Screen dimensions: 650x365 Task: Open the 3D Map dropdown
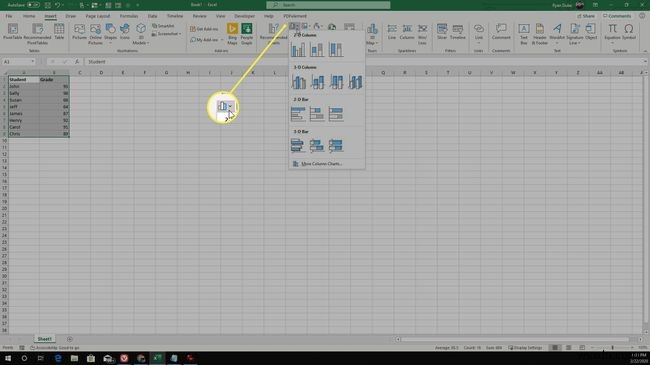[372, 34]
